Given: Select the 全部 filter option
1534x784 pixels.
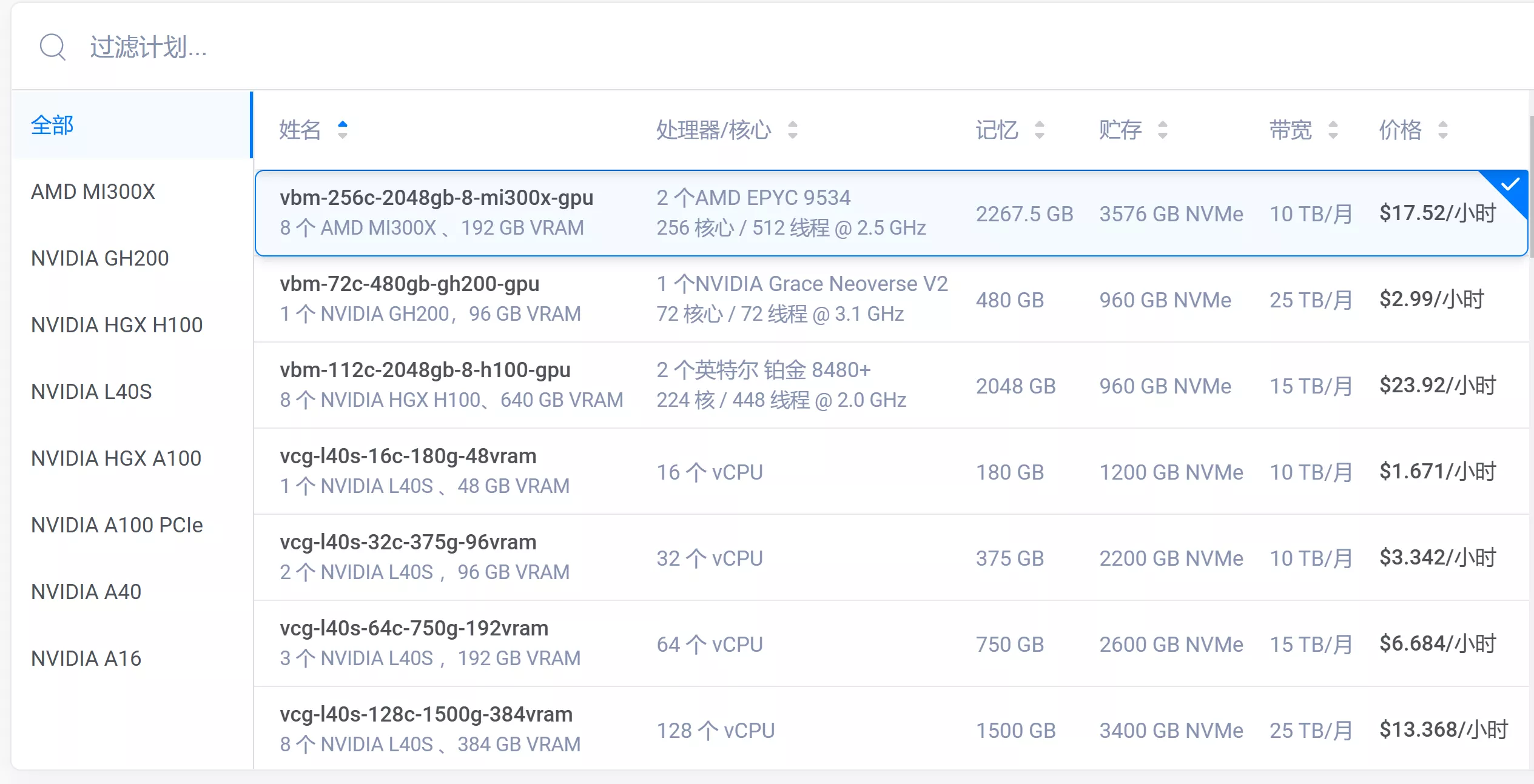Looking at the screenshot, I should point(52,125).
